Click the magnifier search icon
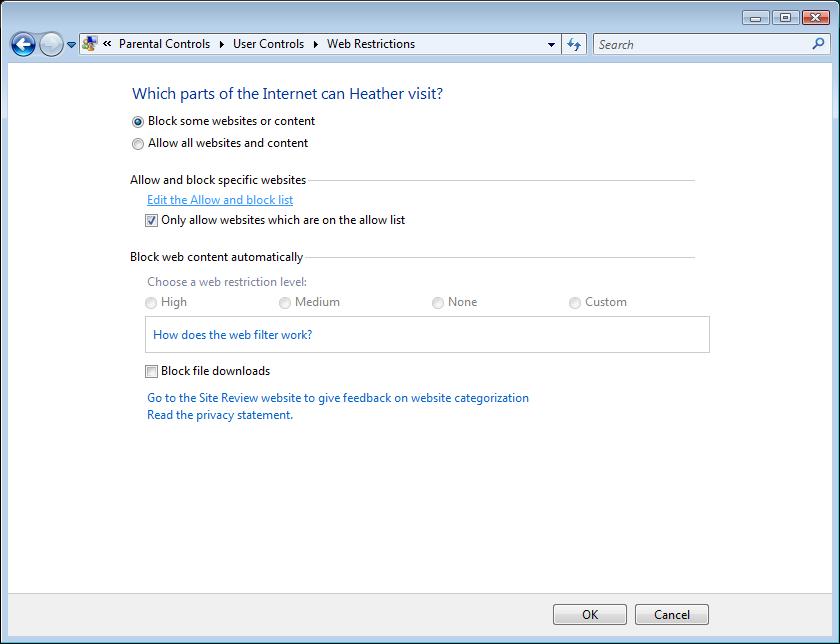This screenshot has height=644, width=840. [x=818, y=44]
